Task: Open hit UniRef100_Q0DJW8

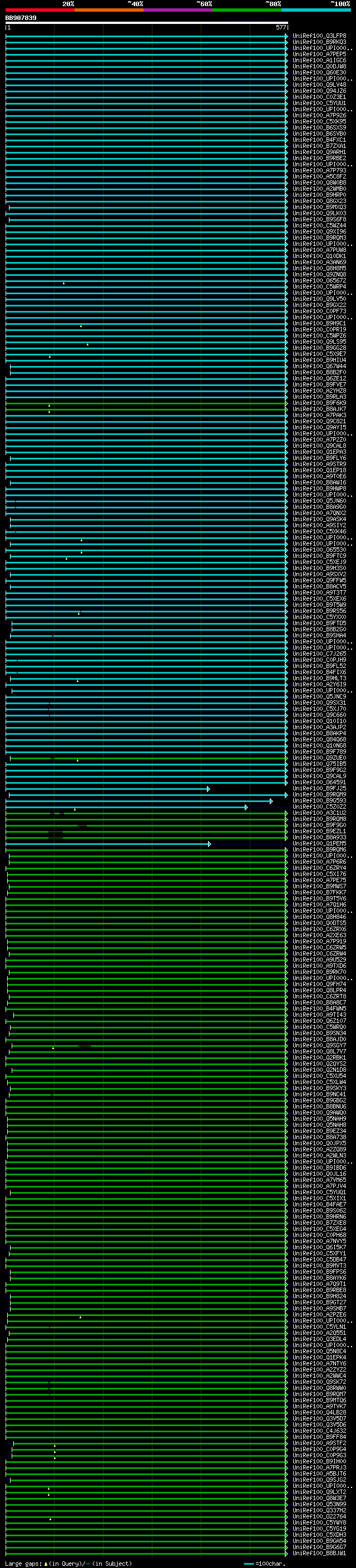Action: 319,66
